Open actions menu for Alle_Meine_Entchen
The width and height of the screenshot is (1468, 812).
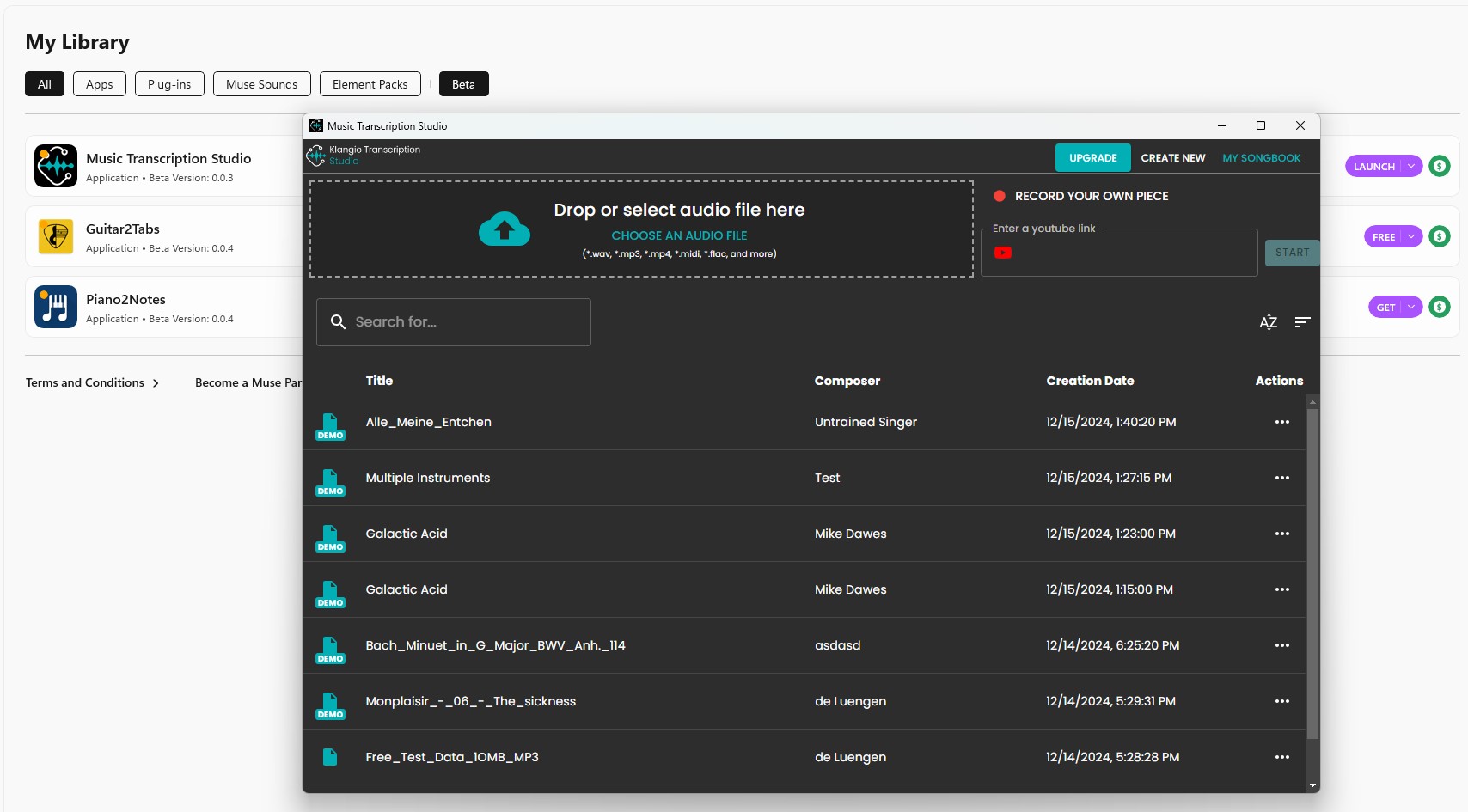pos(1281,422)
